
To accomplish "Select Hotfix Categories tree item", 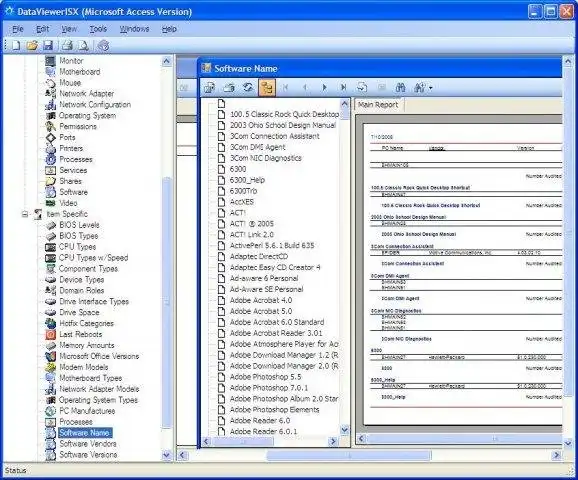I will coord(86,323).
